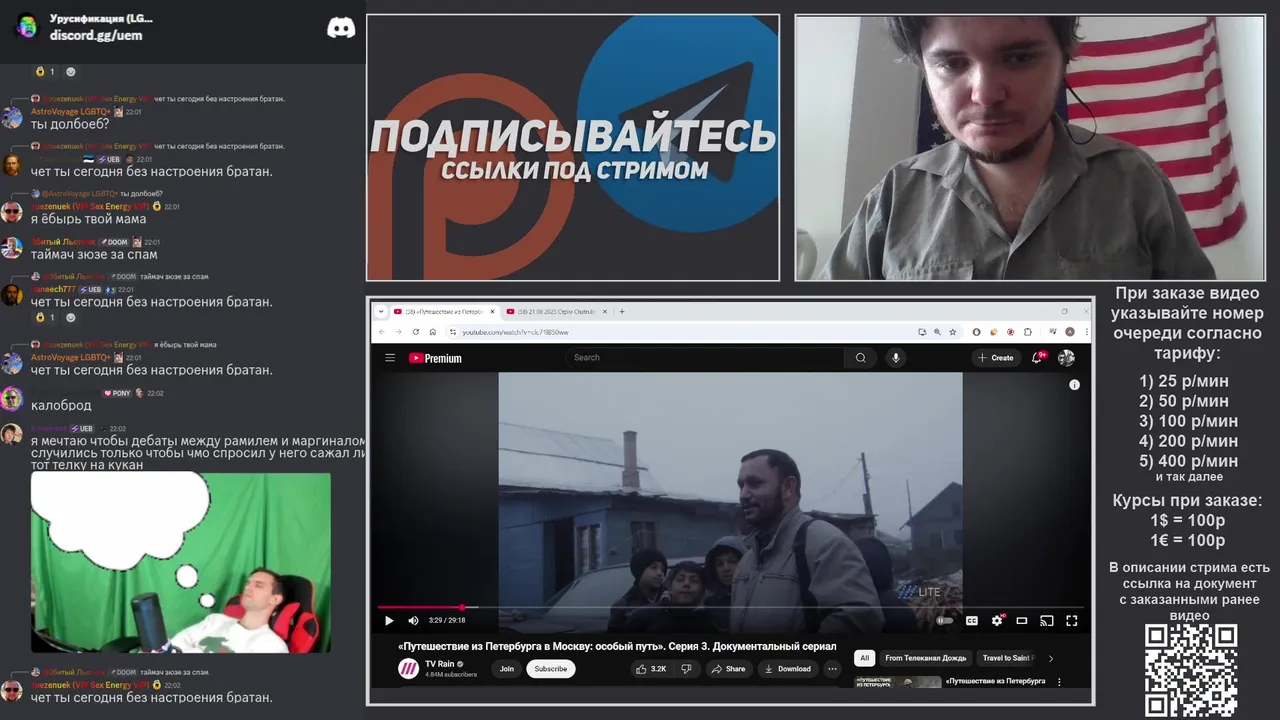Mute the video with the speaker icon
The height and width of the screenshot is (720, 1280).
[414, 621]
